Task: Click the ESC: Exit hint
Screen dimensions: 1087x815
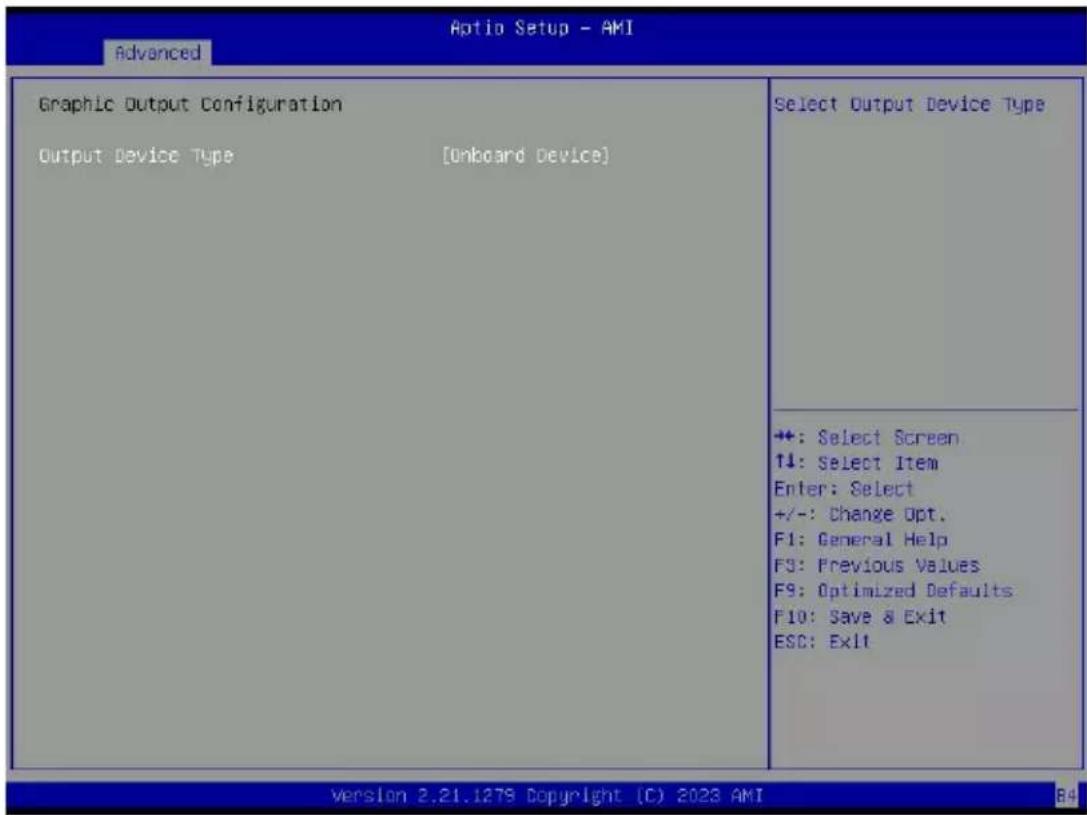Action: 822,642
